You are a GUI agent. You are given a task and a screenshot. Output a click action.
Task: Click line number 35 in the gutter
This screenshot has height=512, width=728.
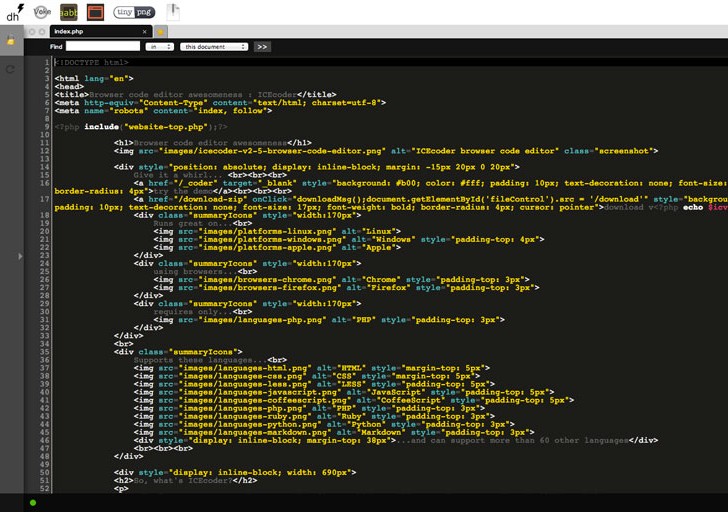45,352
